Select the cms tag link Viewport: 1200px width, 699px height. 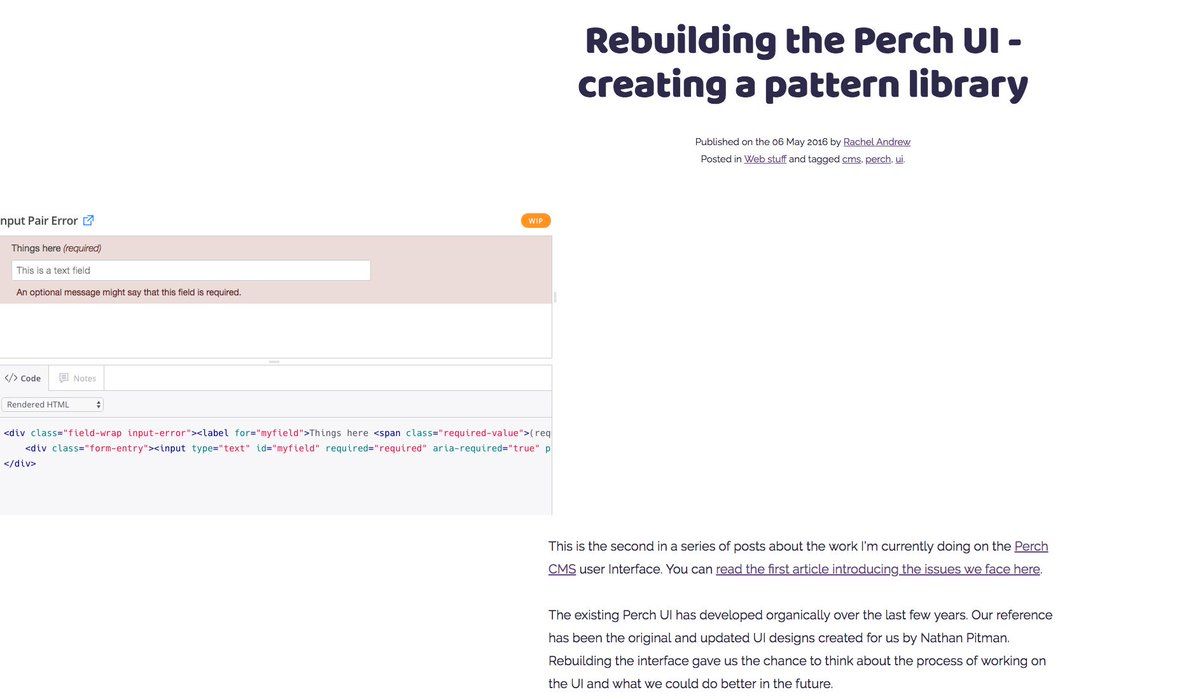[851, 159]
